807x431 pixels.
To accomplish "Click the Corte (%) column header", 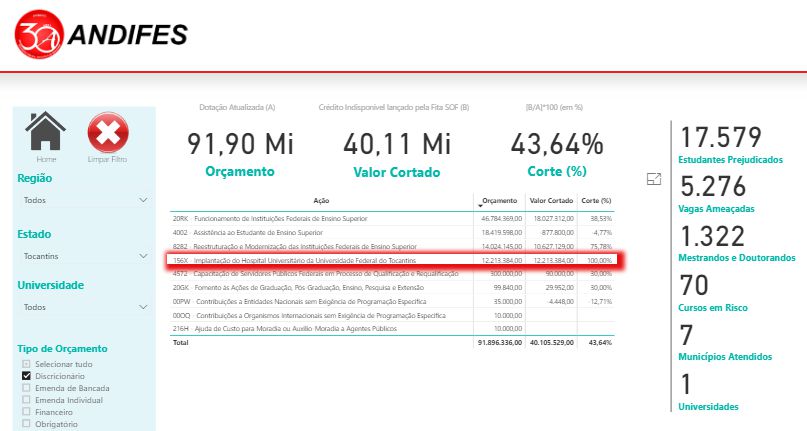I will point(597,201).
